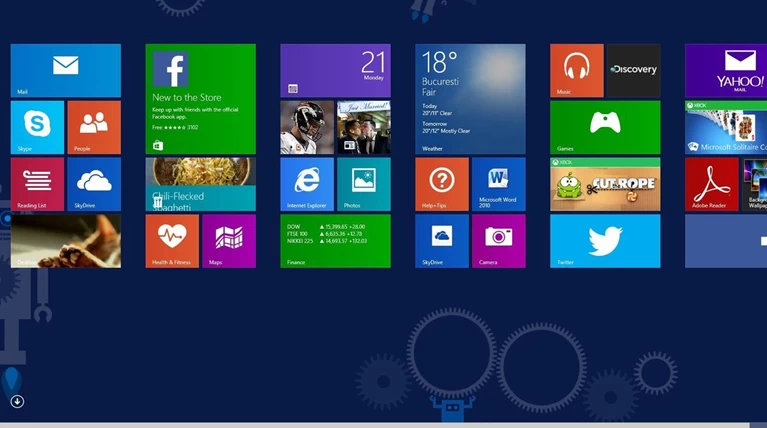The image size is (767, 428).
Task: Open the Music tile with headphones
Action: [577, 70]
